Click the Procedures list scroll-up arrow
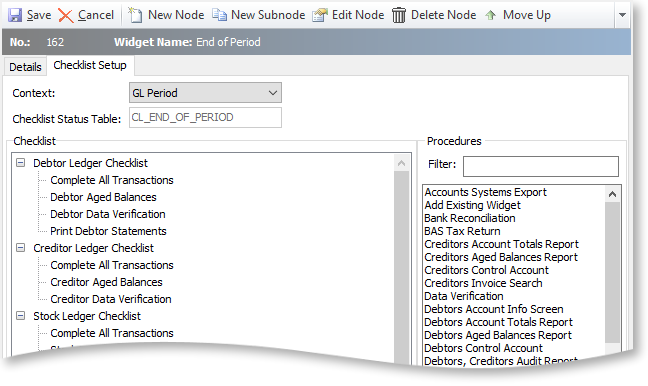This screenshot has width=648, height=386. point(612,194)
